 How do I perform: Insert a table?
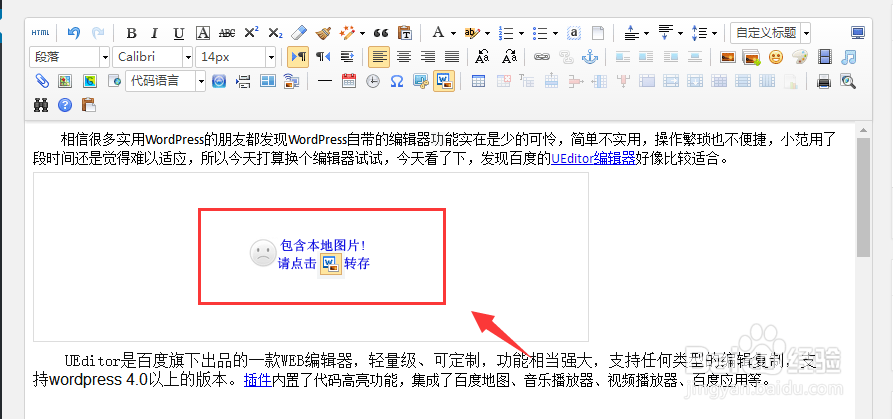(x=478, y=81)
